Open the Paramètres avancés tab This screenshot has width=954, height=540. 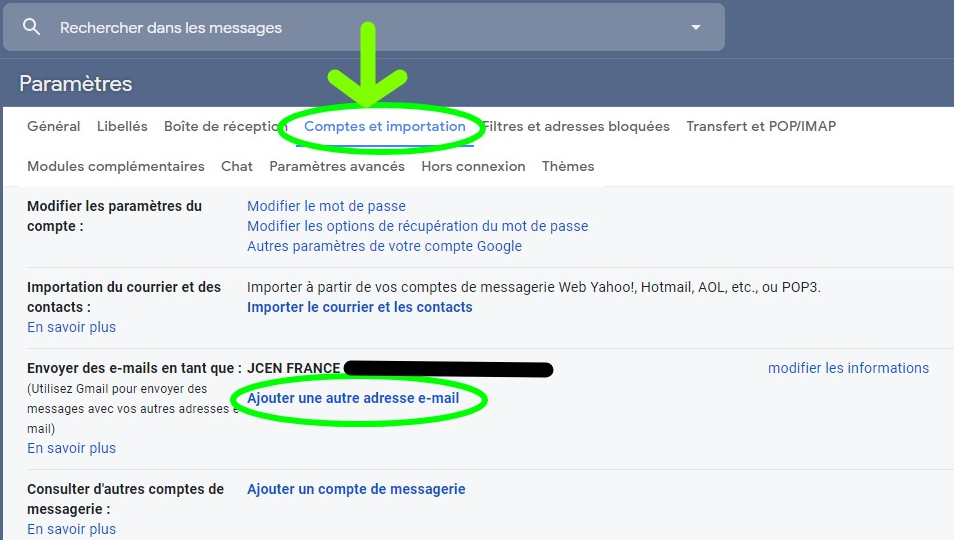pyautogui.click(x=337, y=167)
